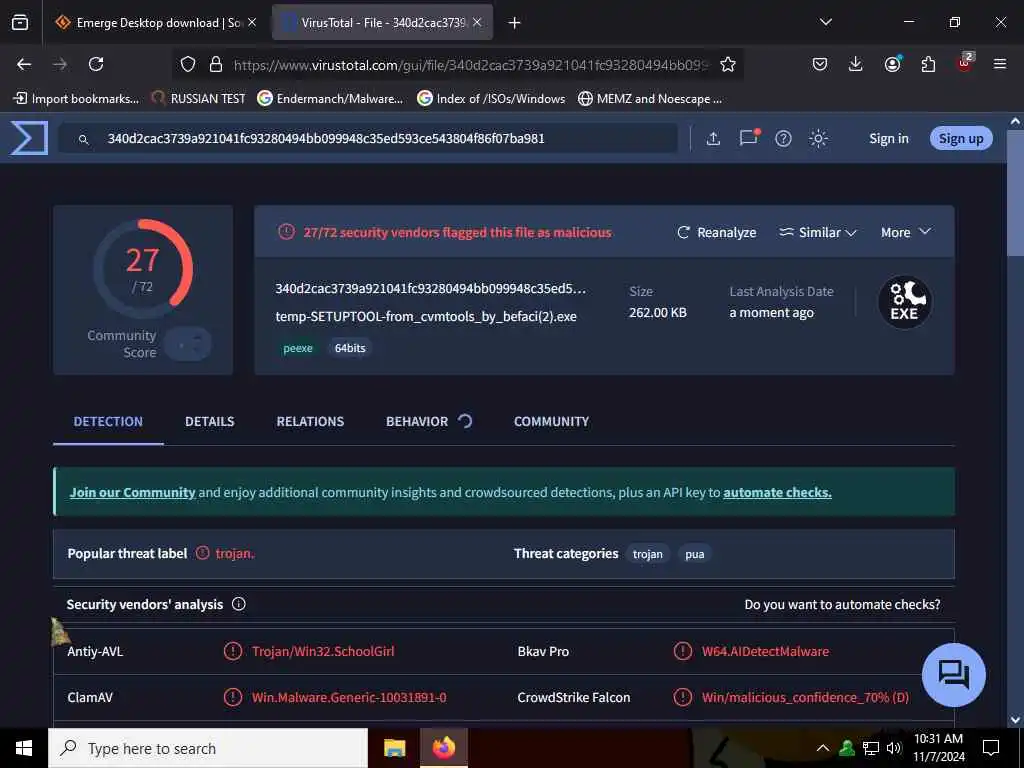
Task: Open the floating chat bubble button
Action: (953, 675)
